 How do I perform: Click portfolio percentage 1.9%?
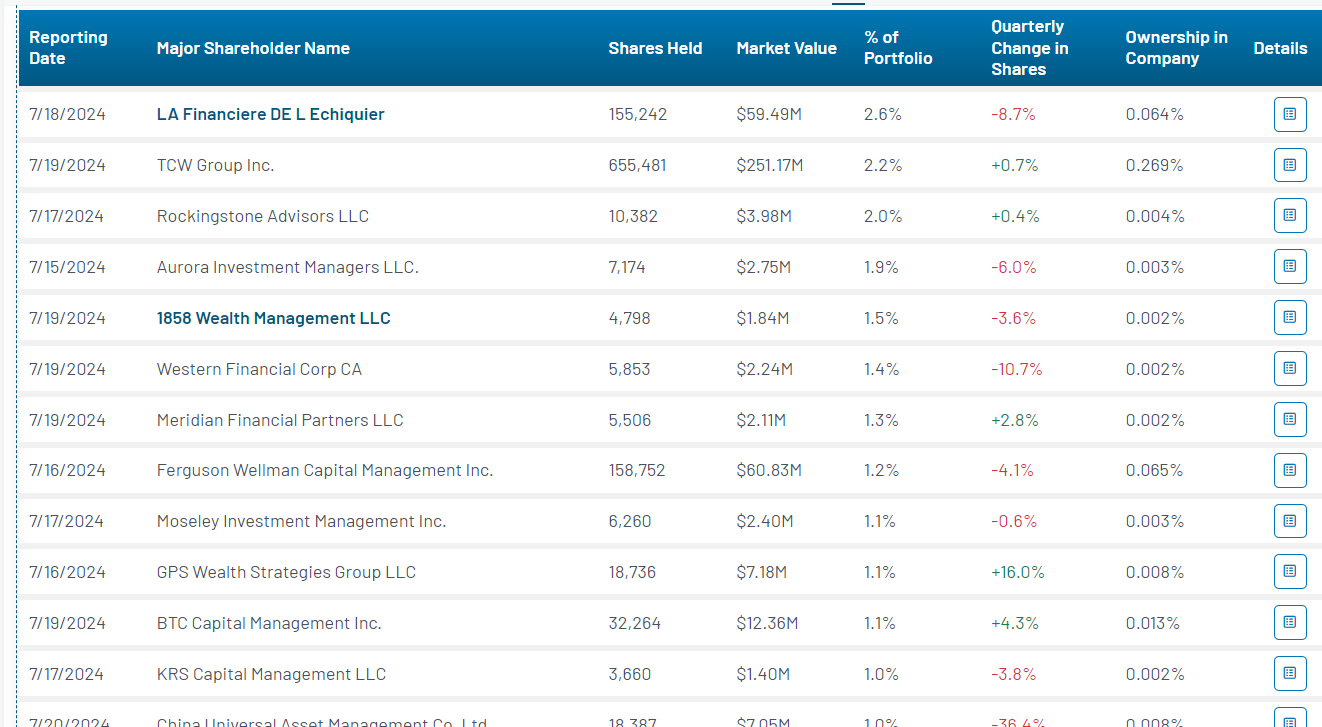tap(881, 267)
